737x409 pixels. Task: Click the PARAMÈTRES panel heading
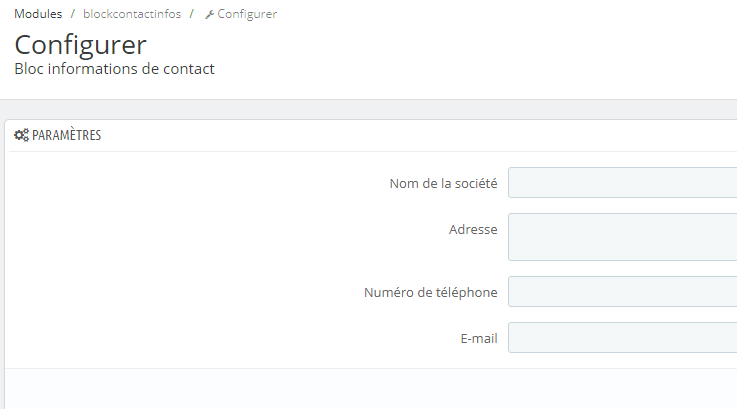click(66, 135)
